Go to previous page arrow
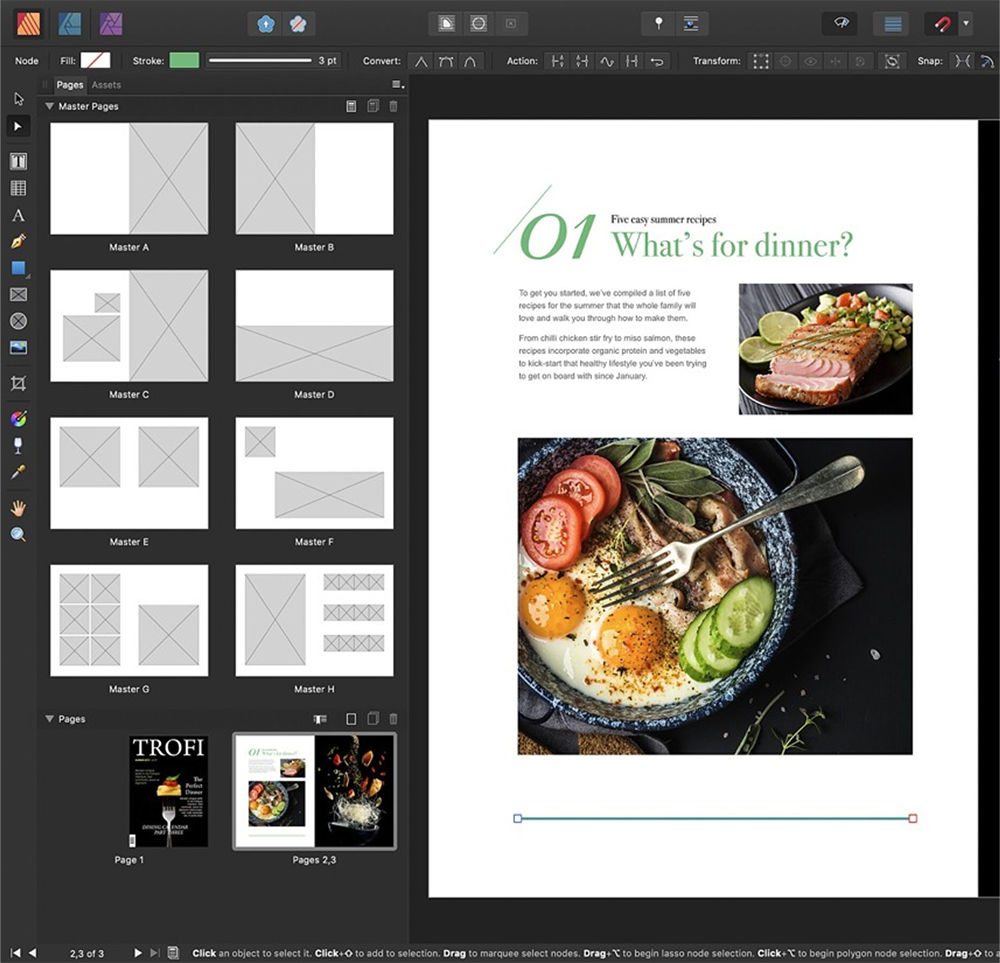Screen dimensions: 1000x963 click(x=33, y=953)
